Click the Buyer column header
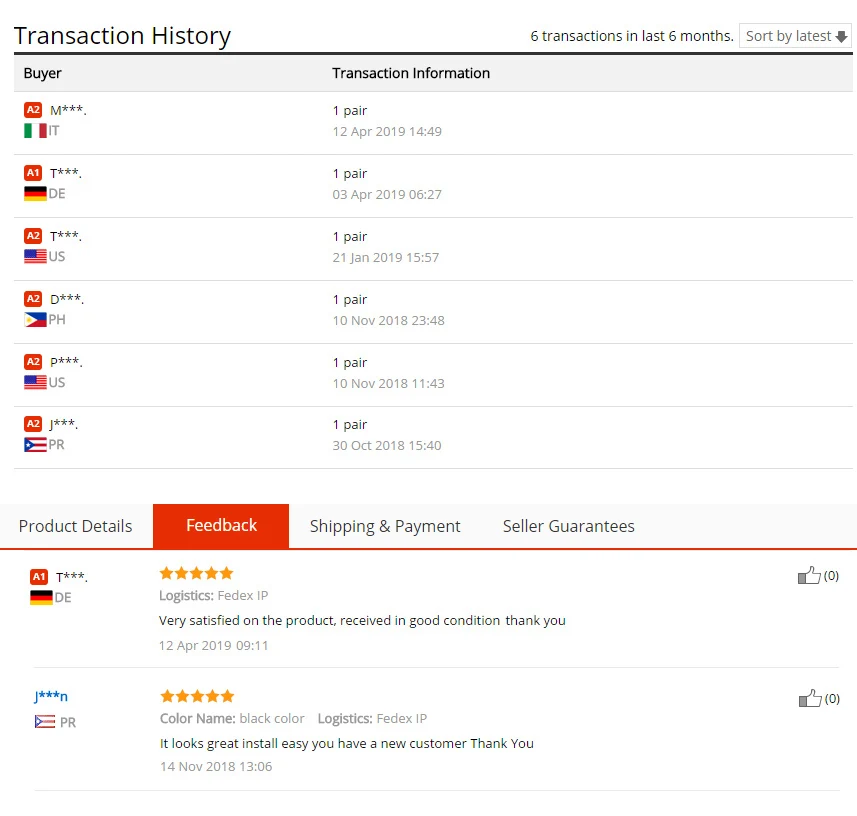This screenshot has width=857, height=816. (x=43, y=73)
